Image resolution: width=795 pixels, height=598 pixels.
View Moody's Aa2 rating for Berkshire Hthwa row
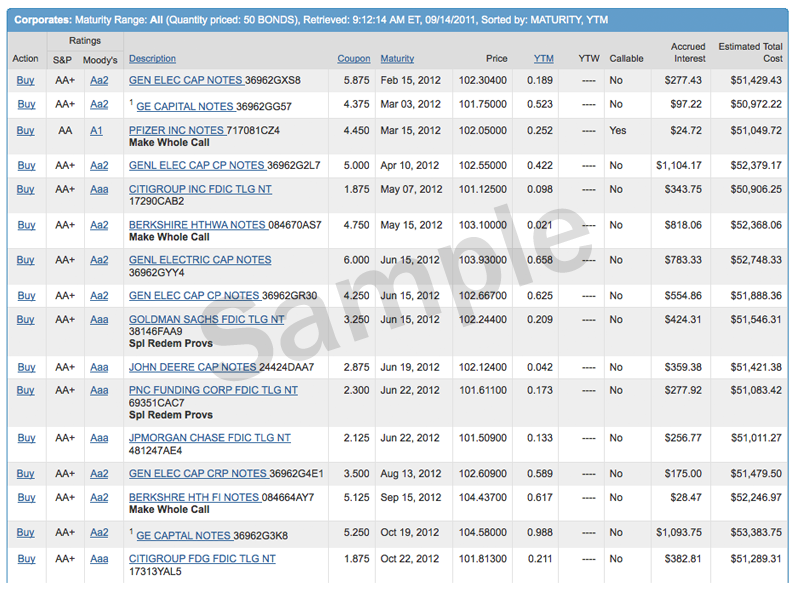click(x=99, y=225)
